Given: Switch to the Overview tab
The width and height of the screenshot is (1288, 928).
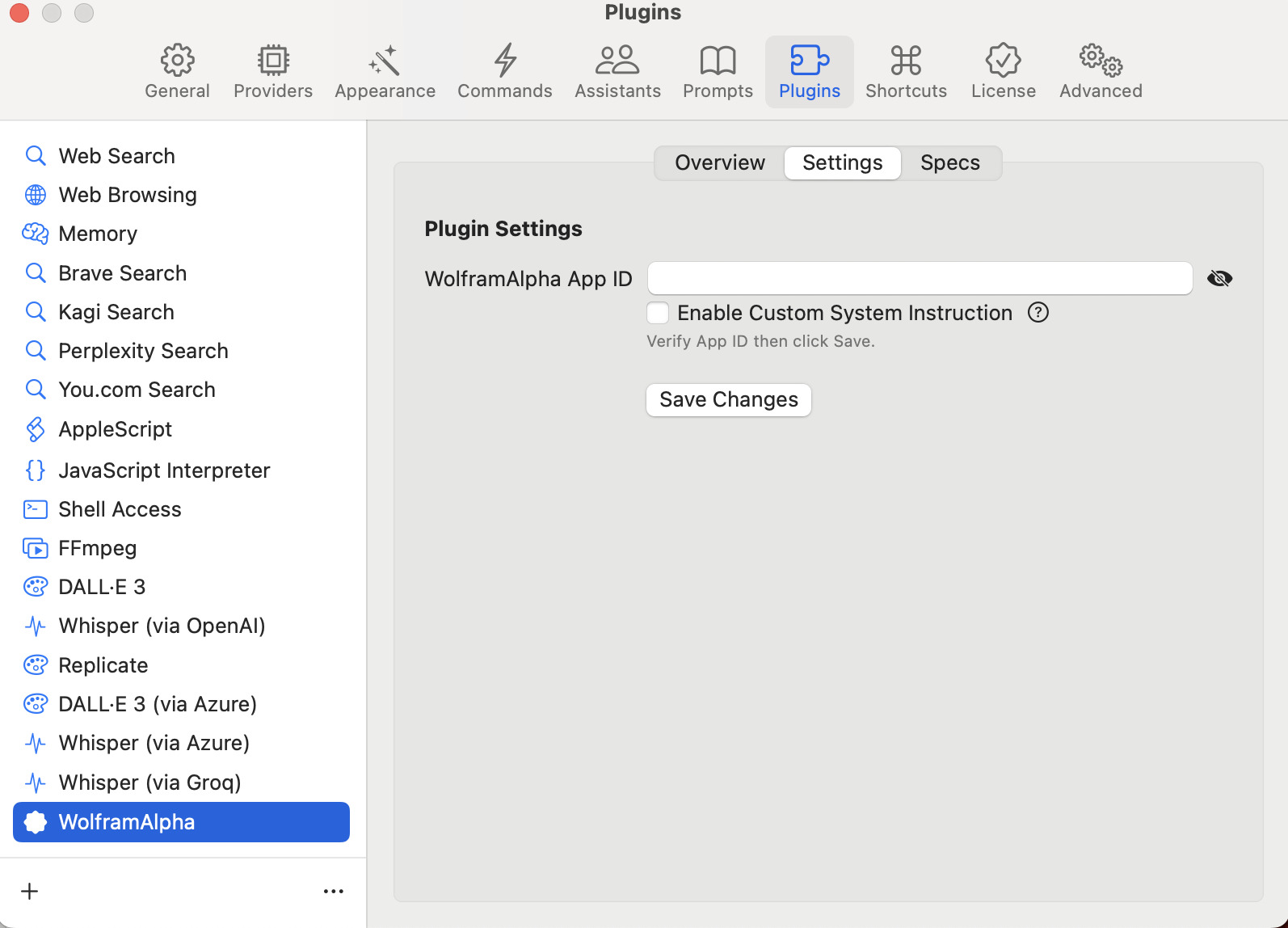Looking at the screenshot, I should [x=719, y=163].
